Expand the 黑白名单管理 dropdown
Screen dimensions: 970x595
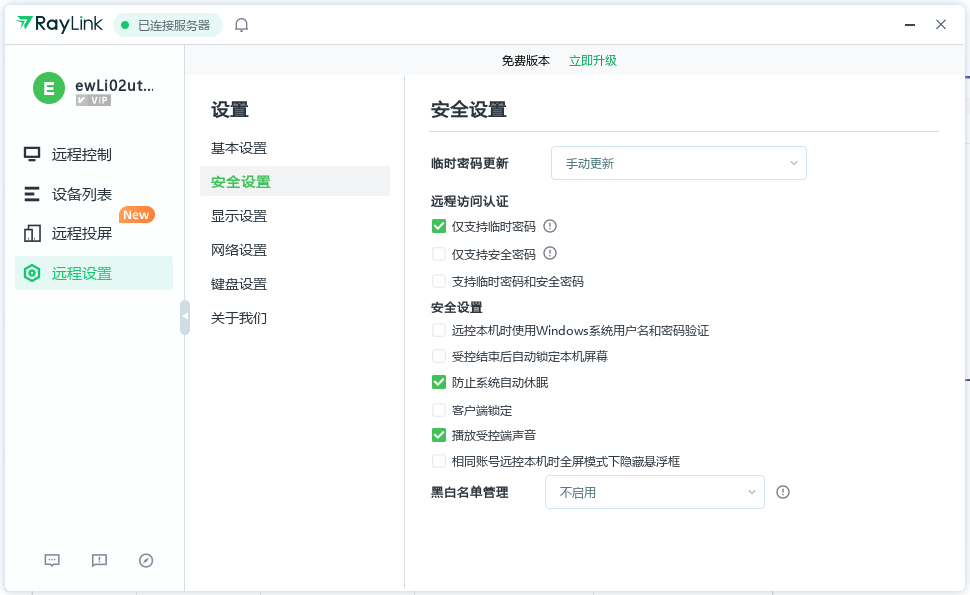pos(654,492)
